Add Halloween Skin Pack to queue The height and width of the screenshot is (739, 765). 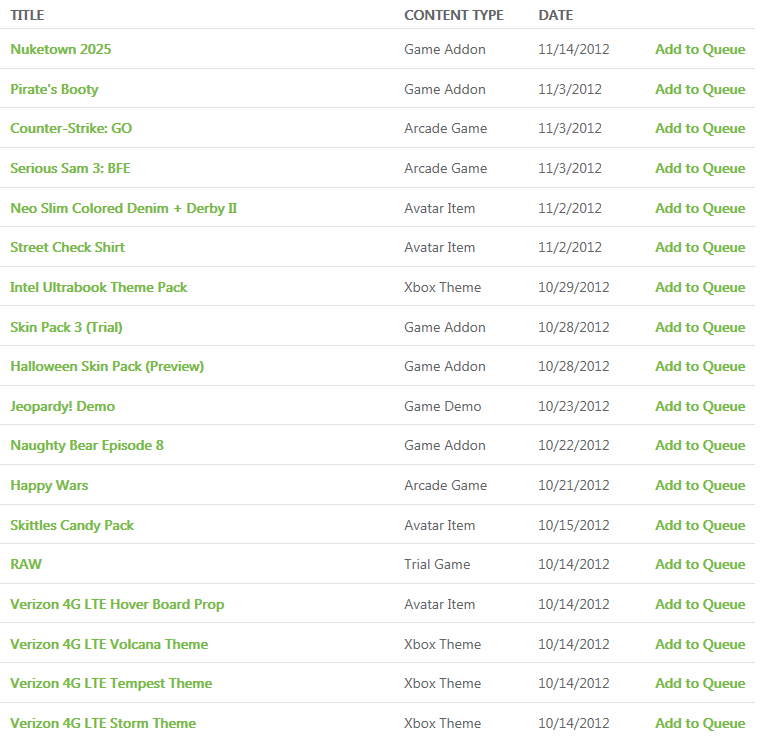tap(700, 366)
